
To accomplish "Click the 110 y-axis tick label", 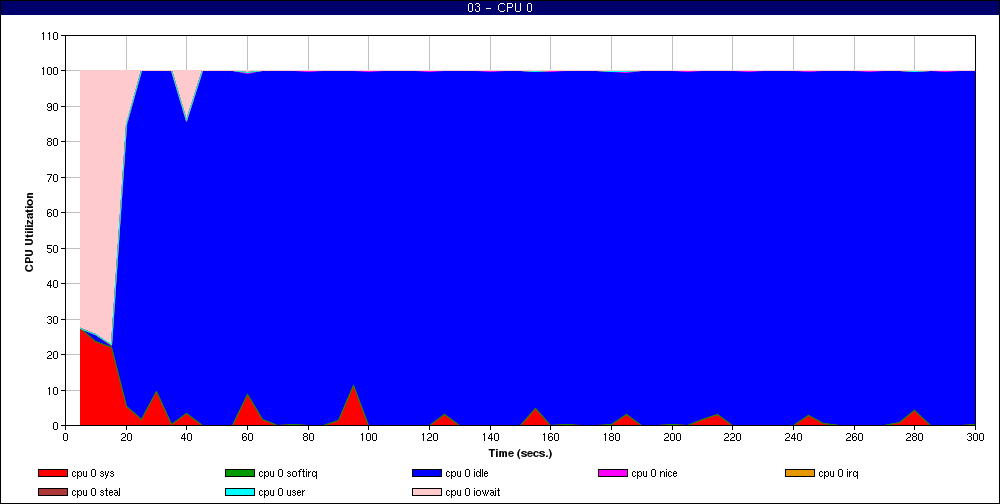I will click(x=51, y=36).
